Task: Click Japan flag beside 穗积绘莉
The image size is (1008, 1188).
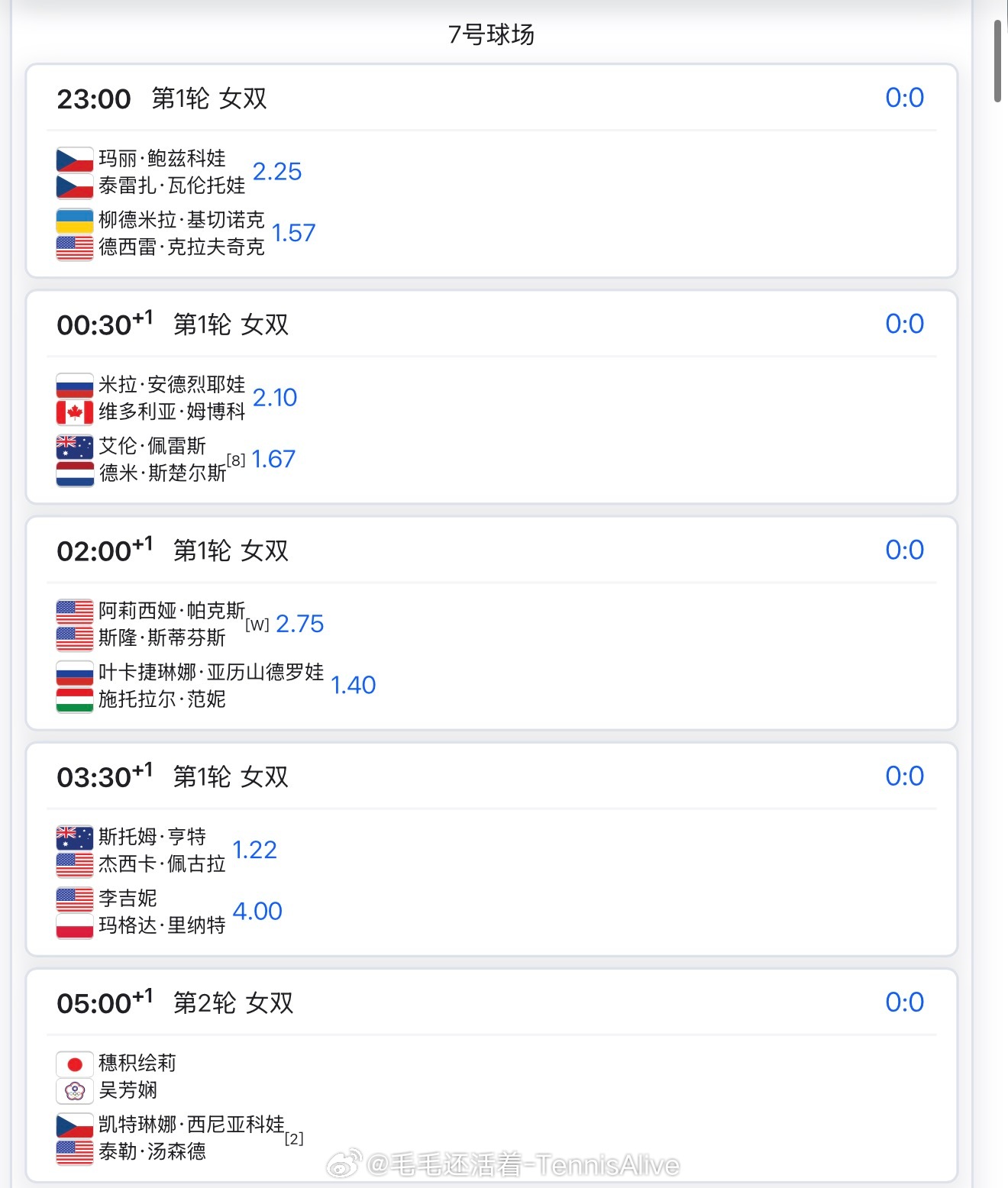Action: click(74, 1064)
